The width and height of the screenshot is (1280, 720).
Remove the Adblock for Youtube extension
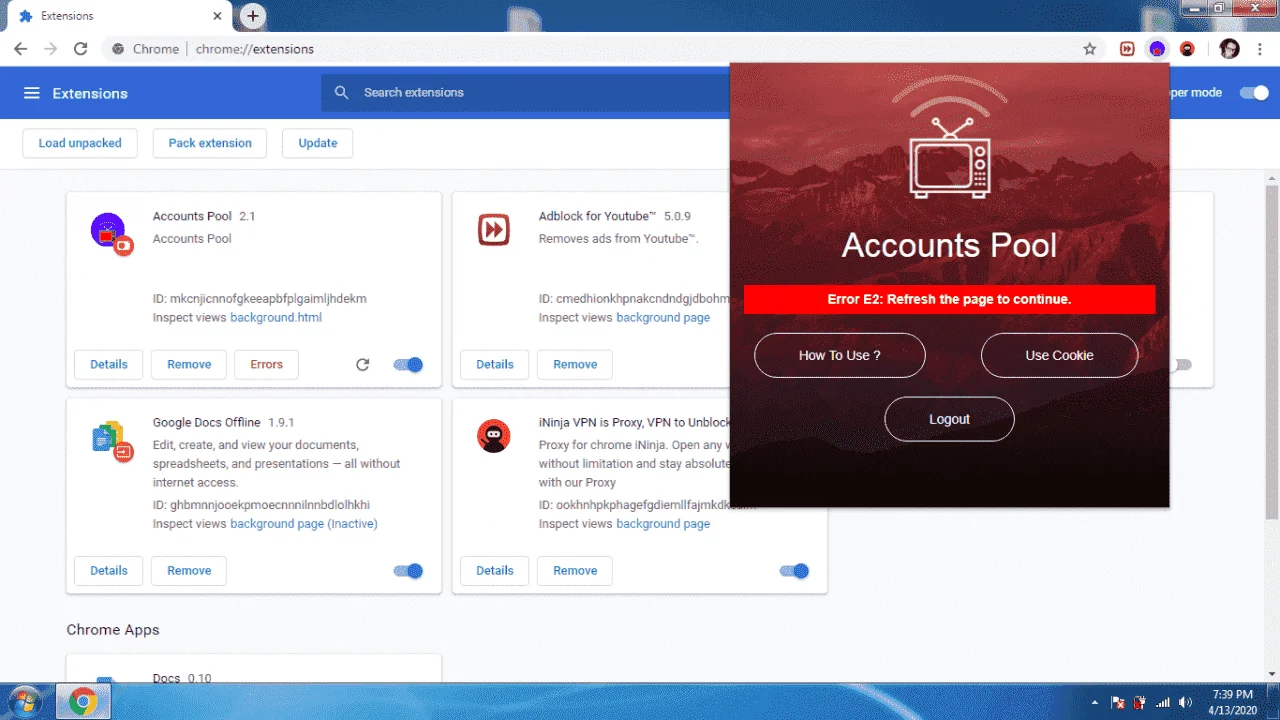pyautogui.click(x=575, y=365)
